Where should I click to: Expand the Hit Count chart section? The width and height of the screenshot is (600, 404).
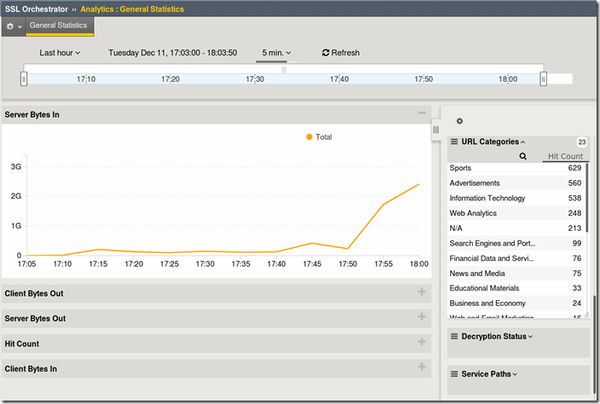point(422,343)
